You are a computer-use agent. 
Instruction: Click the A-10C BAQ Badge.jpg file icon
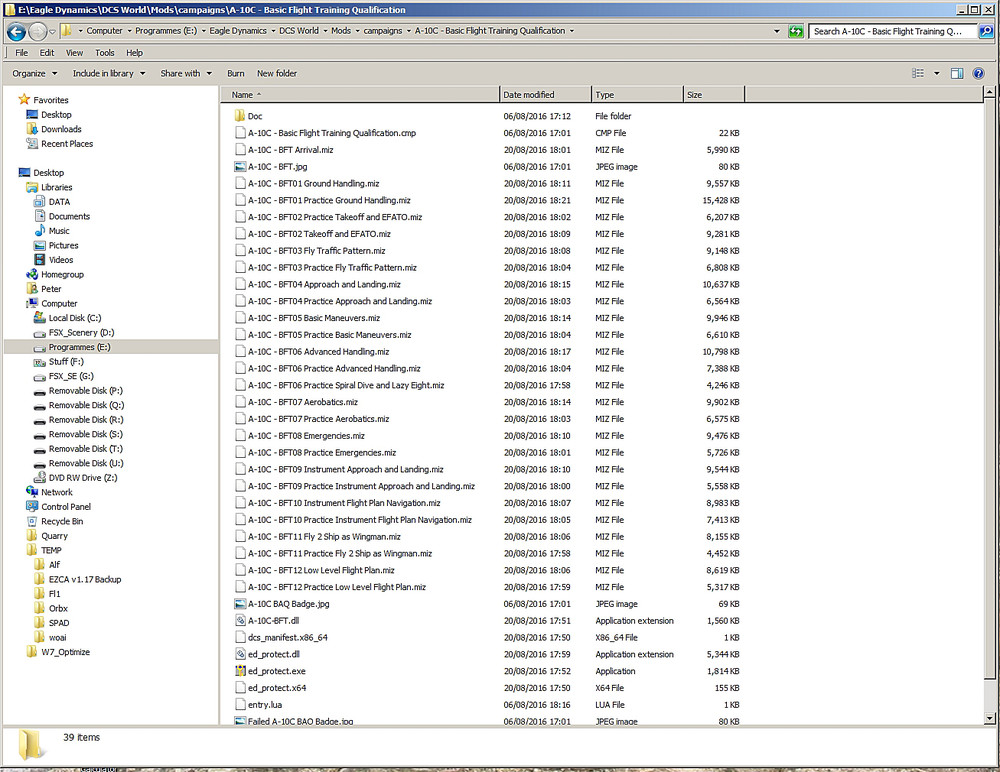pyautogui.click(x=240, y=604)
